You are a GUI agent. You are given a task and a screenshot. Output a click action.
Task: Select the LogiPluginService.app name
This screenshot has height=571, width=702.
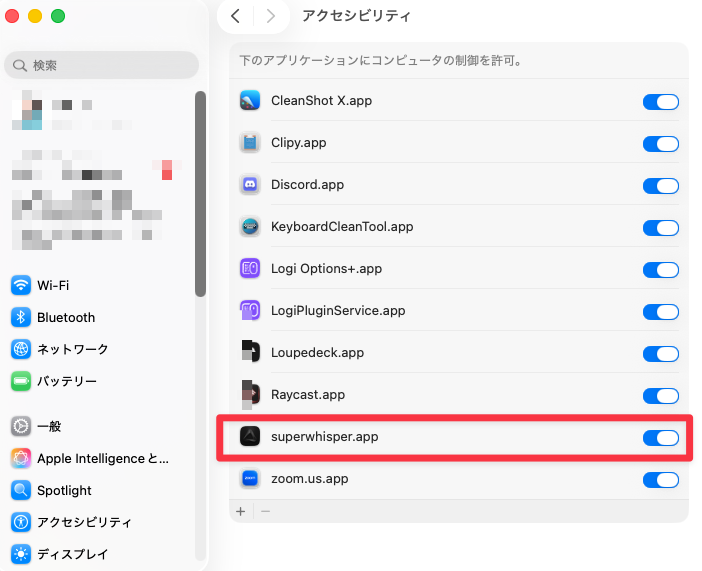click(x=338, y=310)
